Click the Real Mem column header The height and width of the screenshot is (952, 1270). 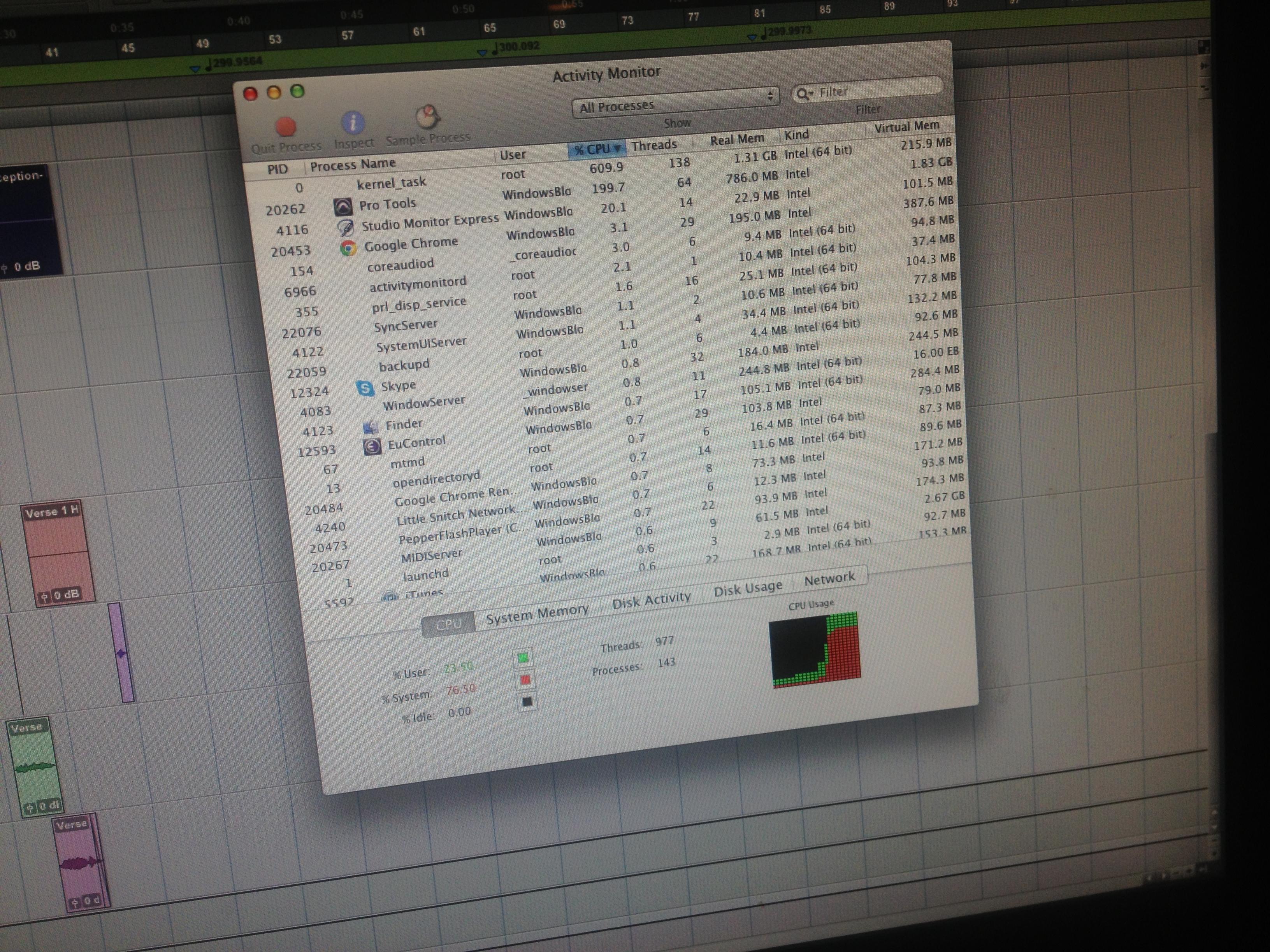(737, 139)
